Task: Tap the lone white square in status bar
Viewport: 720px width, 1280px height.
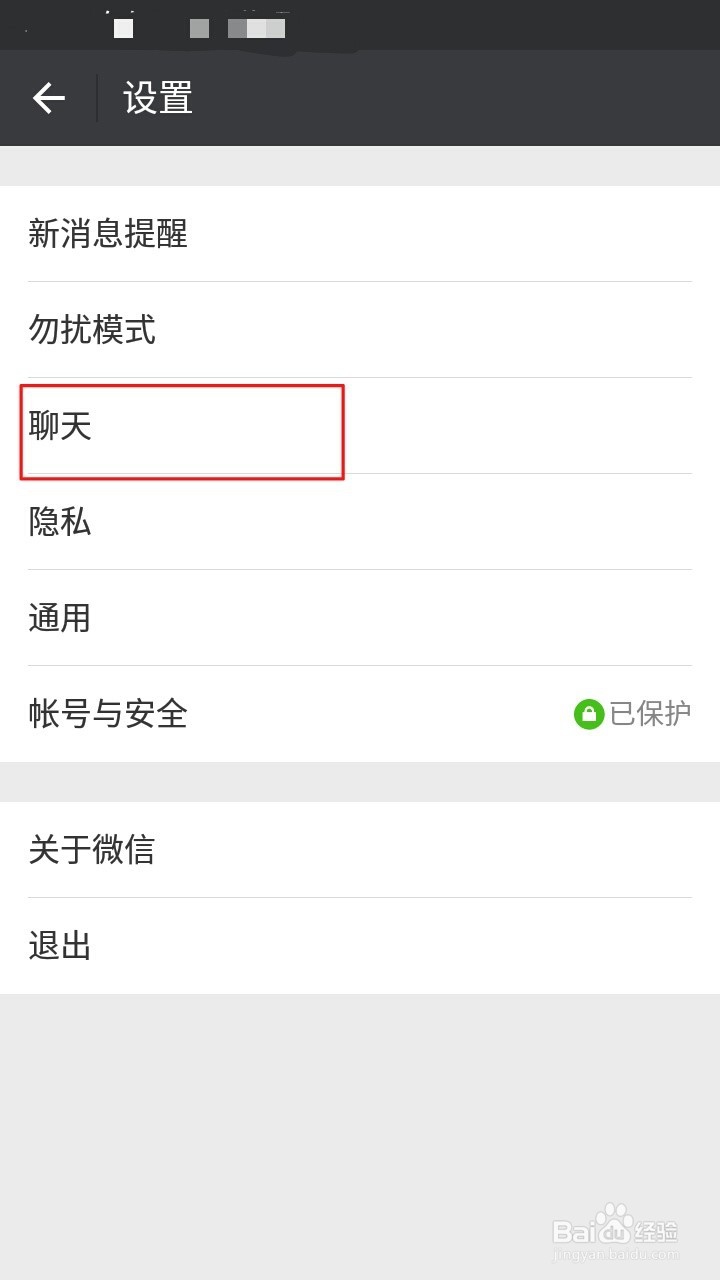Action: pyautogui.click(x=123, y=28)
